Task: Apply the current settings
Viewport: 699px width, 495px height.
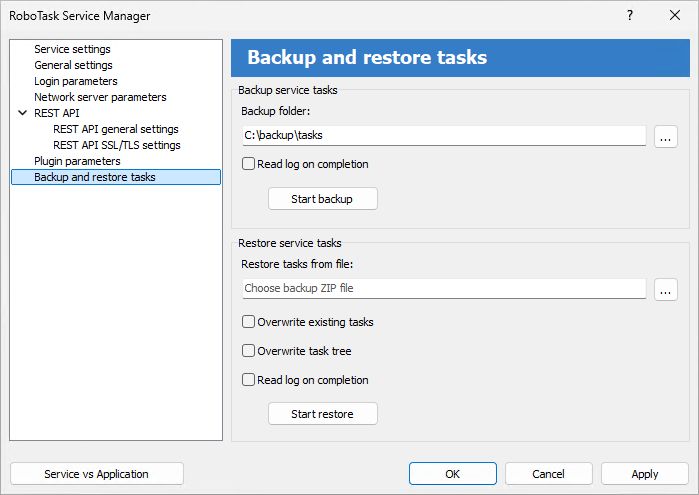Action: tap(645, 474)
